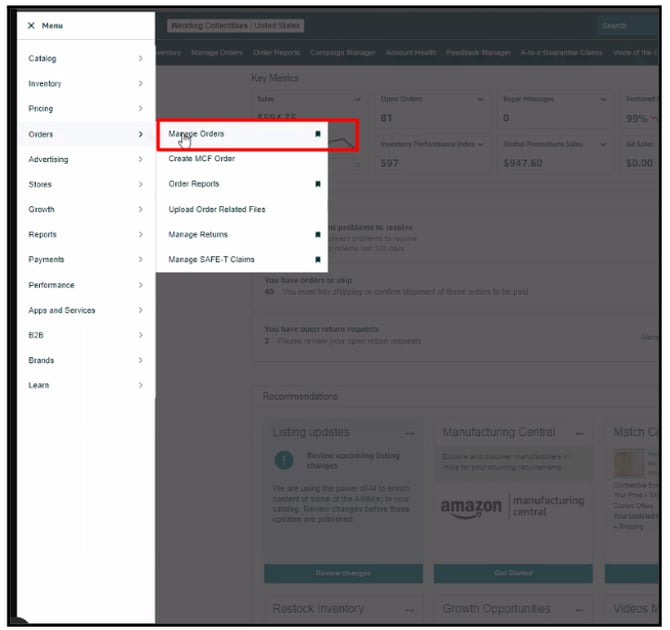The width and height of the screenshot is (670, 630).
Task: Toggle bookmark for Manage Returns
Action: (317, 234)
